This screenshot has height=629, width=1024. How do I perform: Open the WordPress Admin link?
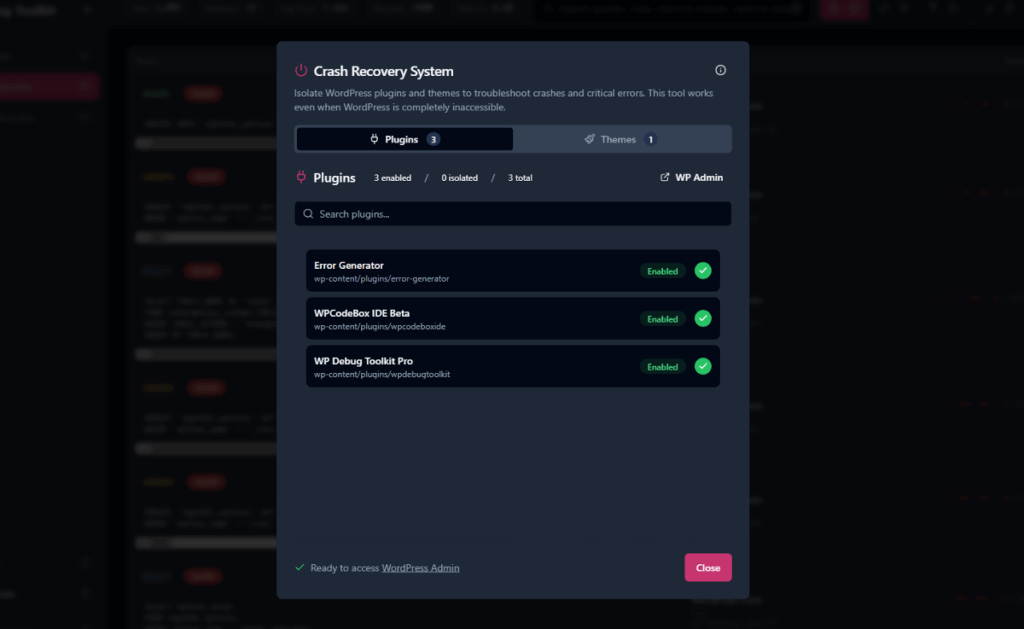[420, 567]
